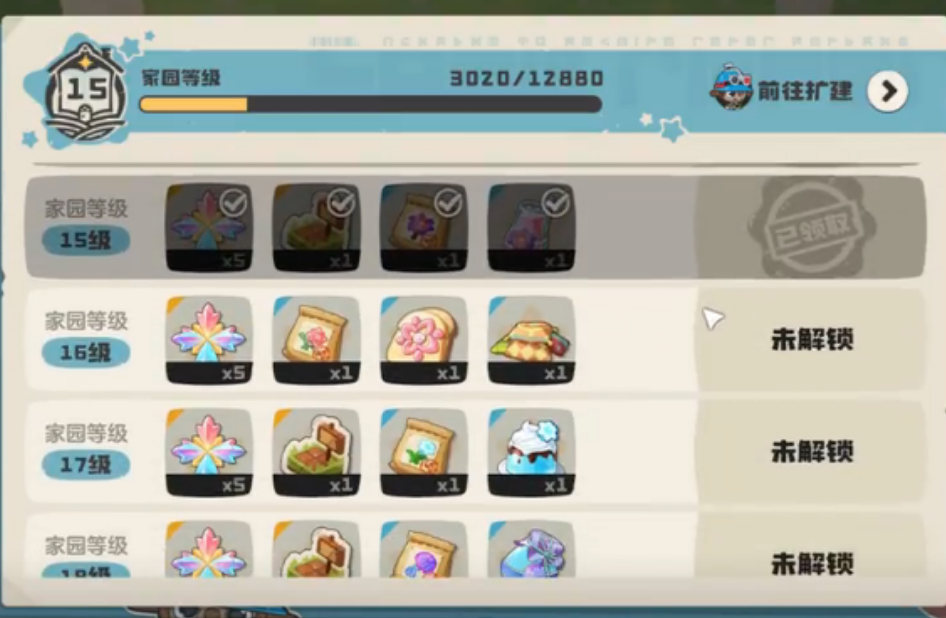Click the checked crystal flower in level 15 row

point(209,228)
